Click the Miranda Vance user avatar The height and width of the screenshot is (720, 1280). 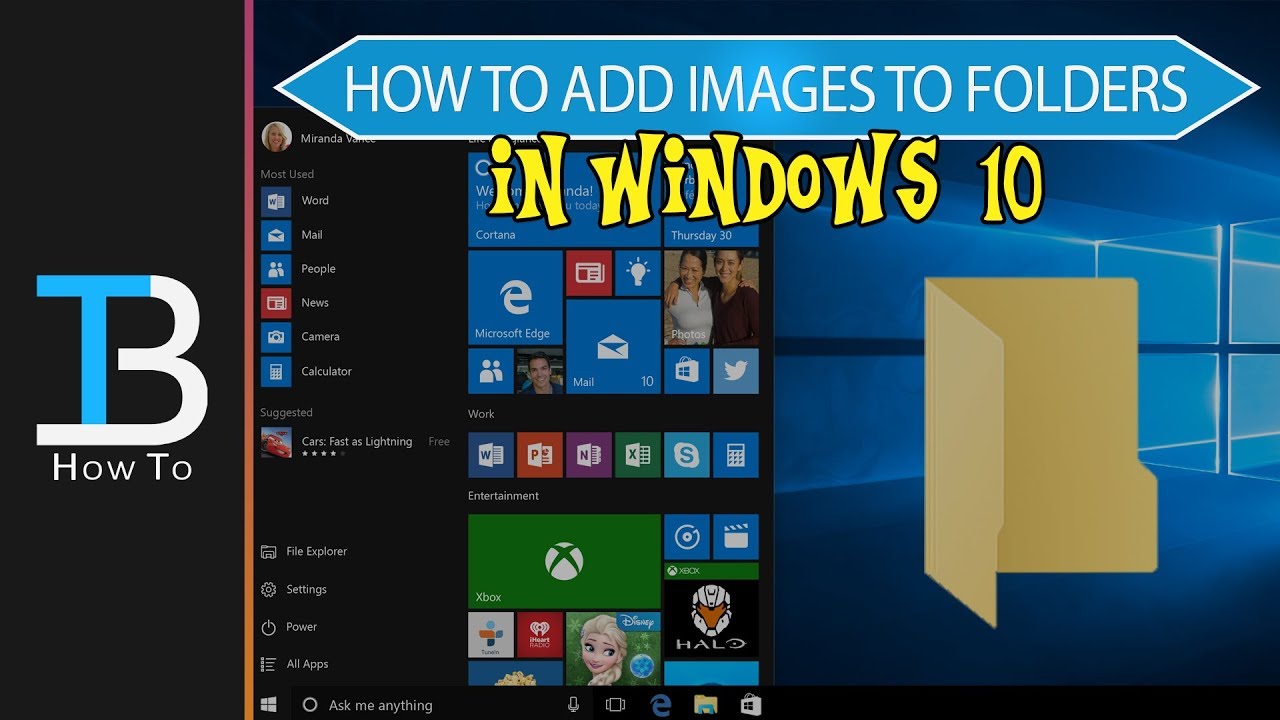(276, 137)
